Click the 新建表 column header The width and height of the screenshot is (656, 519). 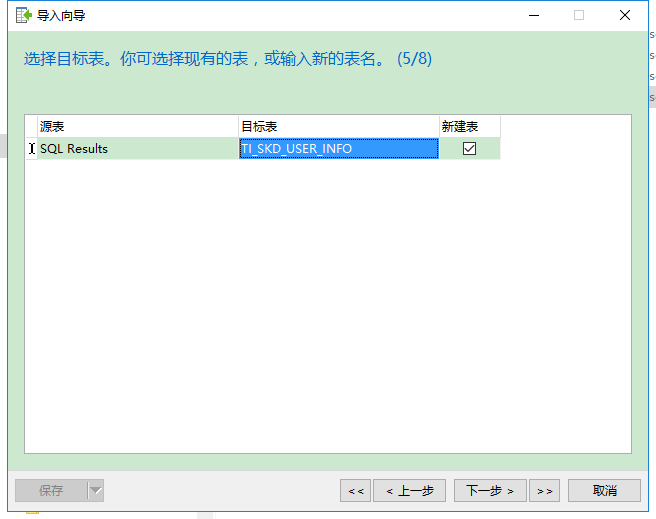click(470, 126)
